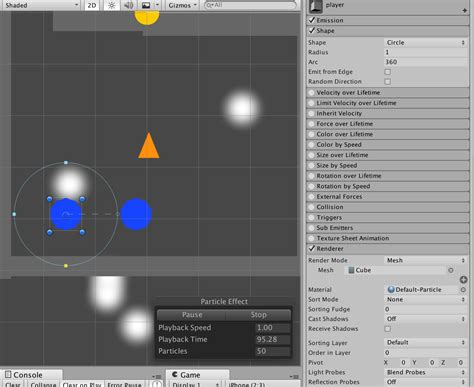Click plus icon in player header

(x=465, y=11)
